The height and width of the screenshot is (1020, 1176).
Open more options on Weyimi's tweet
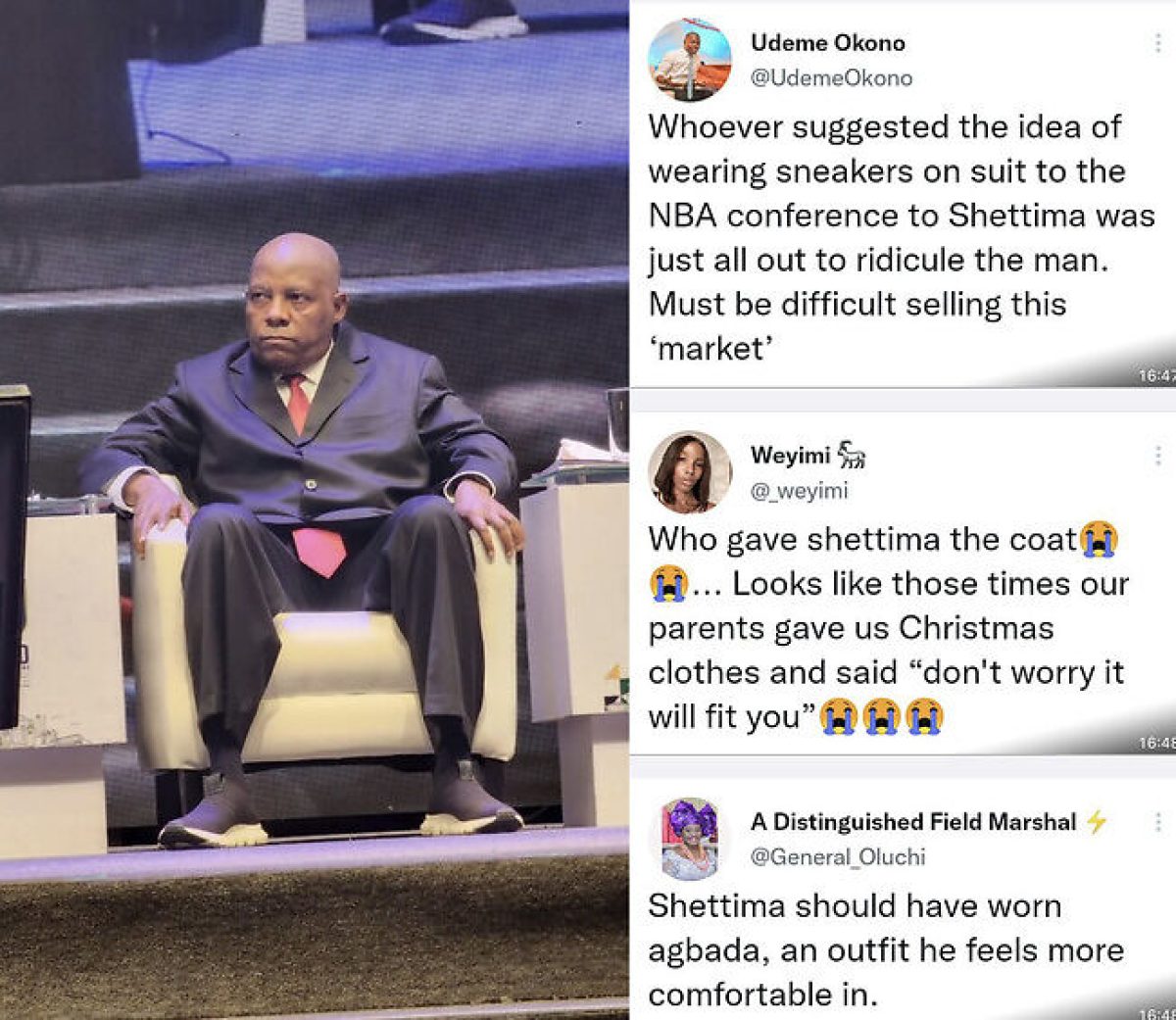click(x=1158, y=456)
